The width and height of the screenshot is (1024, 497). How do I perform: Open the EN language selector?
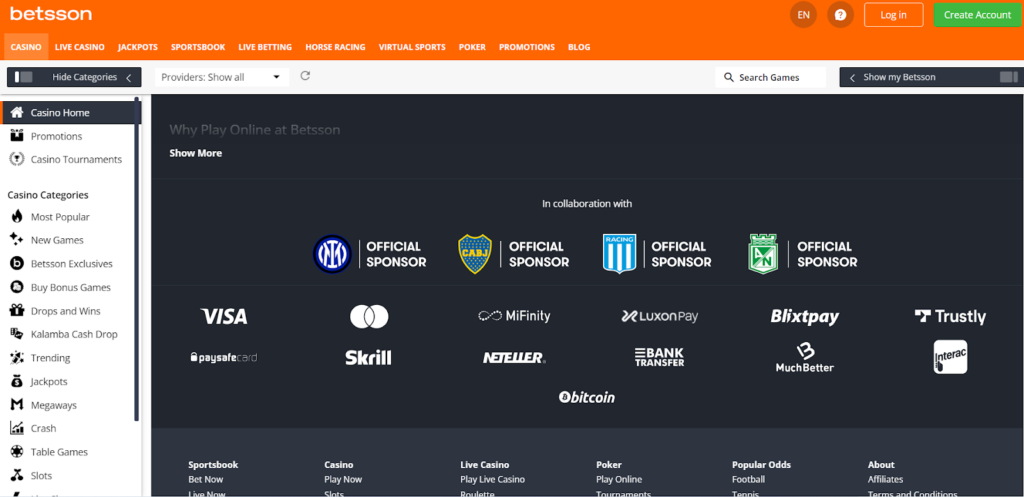(x=803, y=15)
